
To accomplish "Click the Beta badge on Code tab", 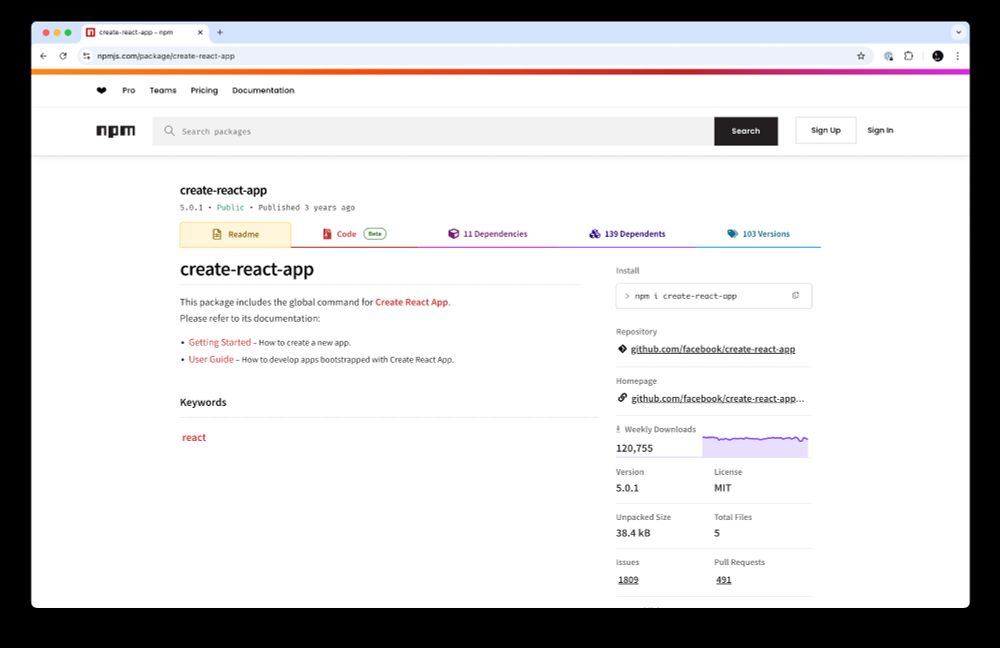I will click(375, 233).
